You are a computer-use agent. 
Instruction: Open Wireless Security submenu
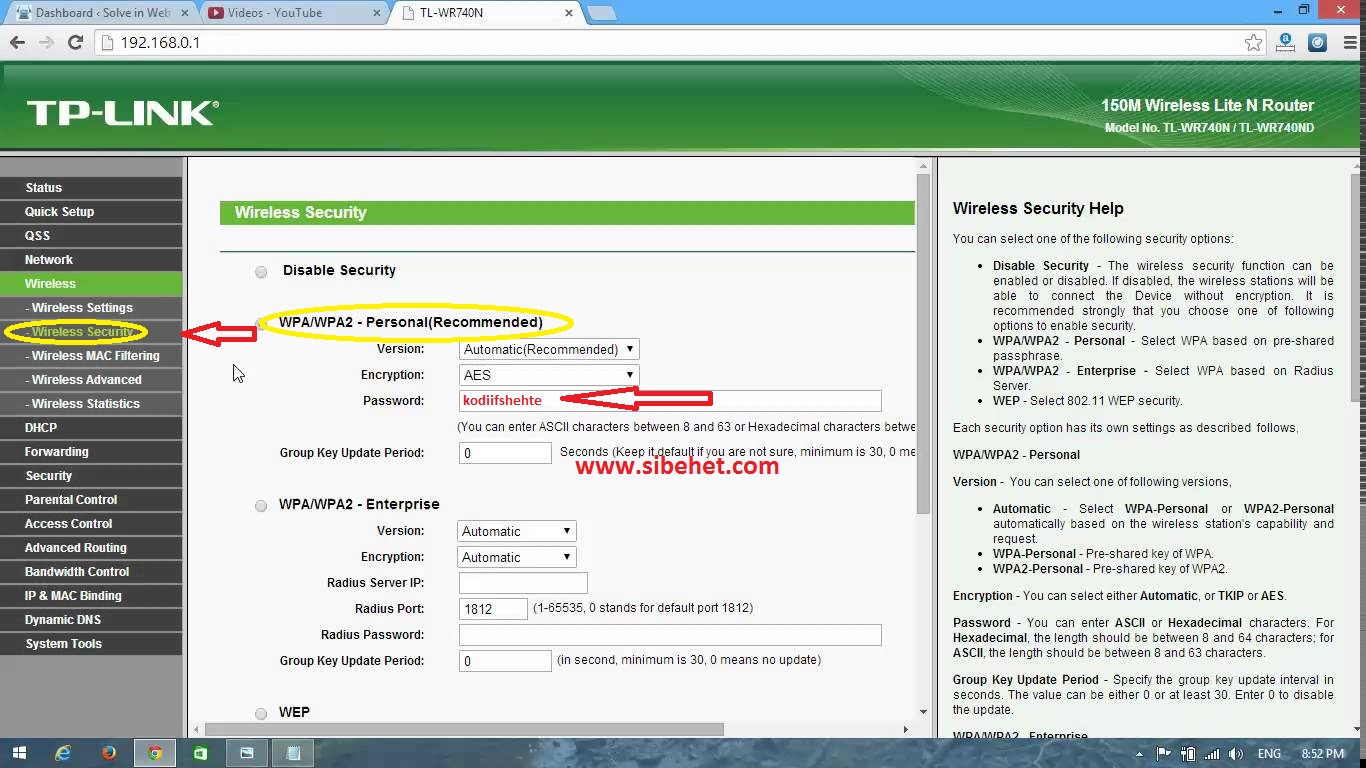coord(91,332)
